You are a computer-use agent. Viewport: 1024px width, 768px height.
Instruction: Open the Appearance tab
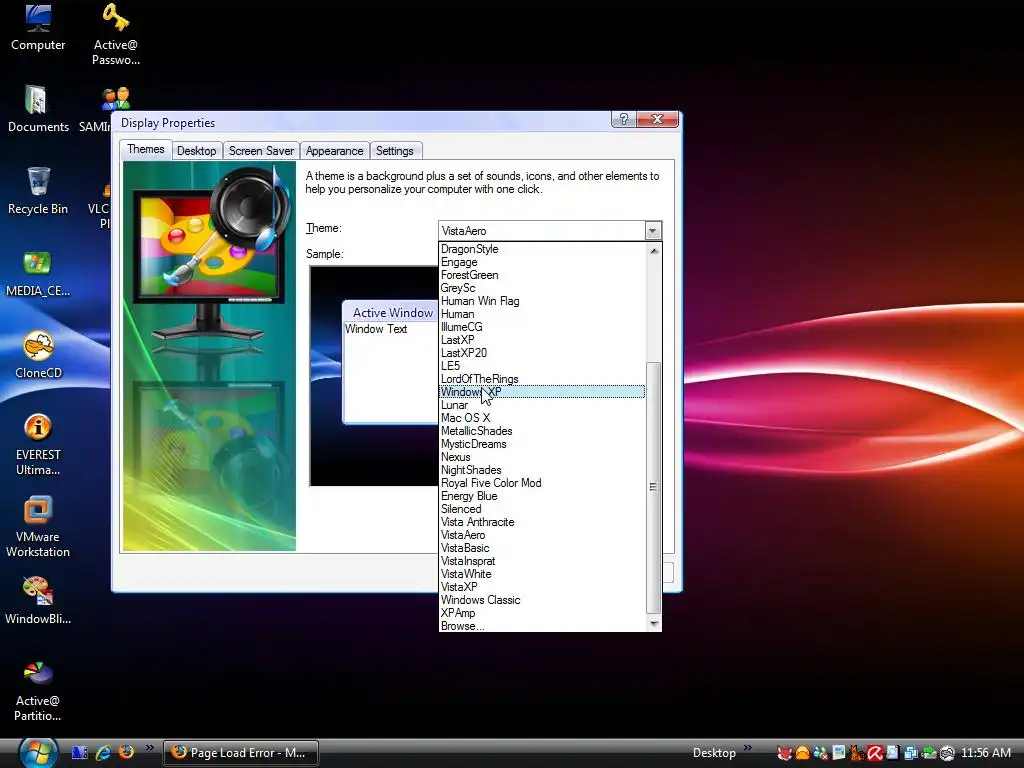[x=334, y=151]
